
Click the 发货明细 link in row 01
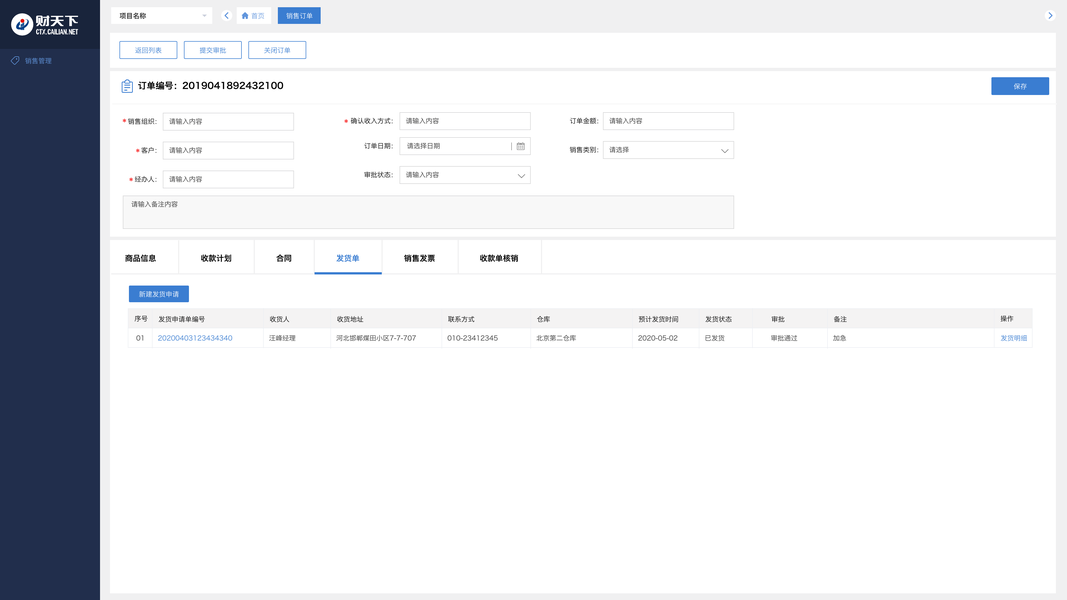click(x=1013, y=338)
